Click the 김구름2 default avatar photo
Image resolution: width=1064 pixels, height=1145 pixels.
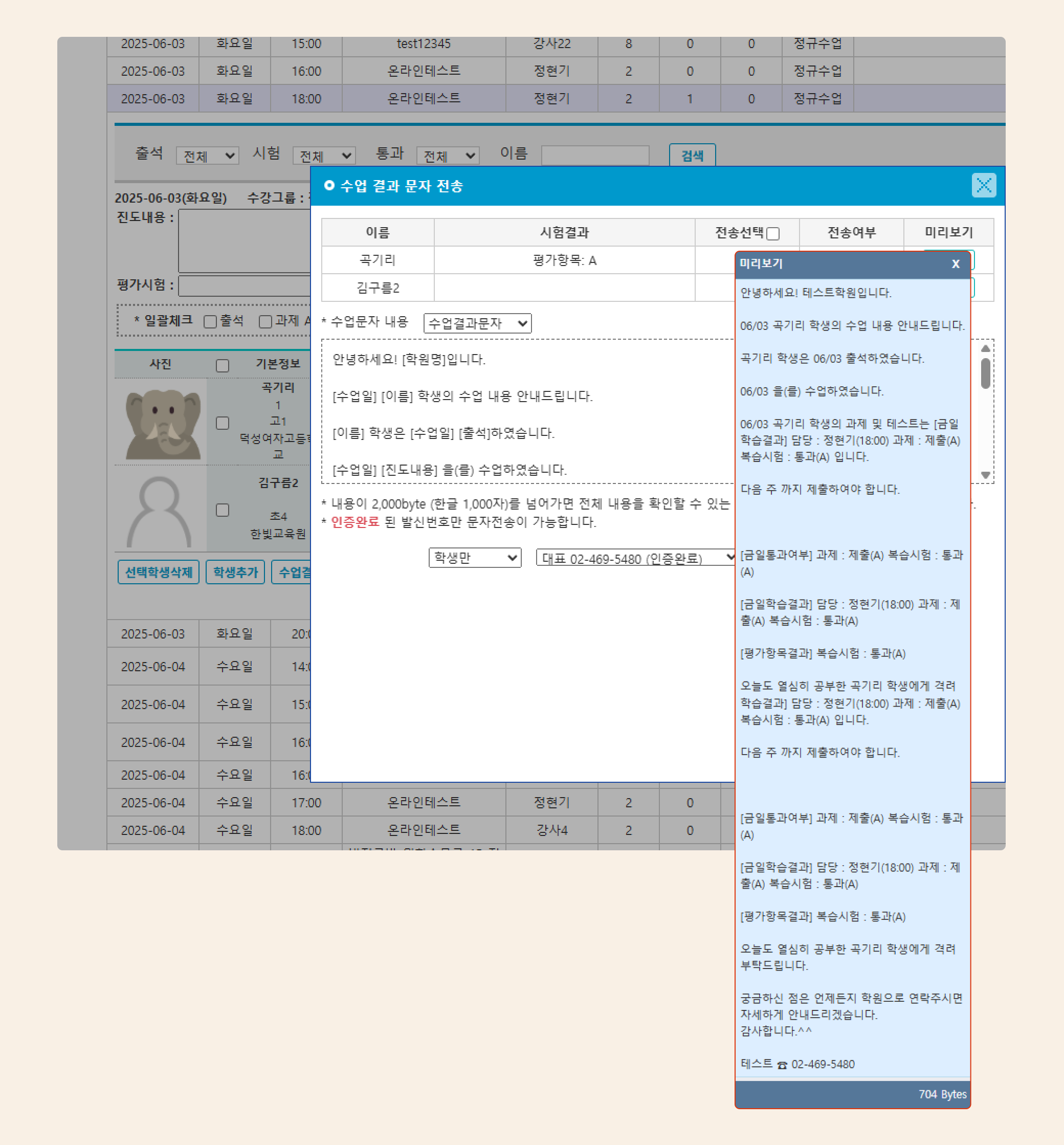click(160, 511)
